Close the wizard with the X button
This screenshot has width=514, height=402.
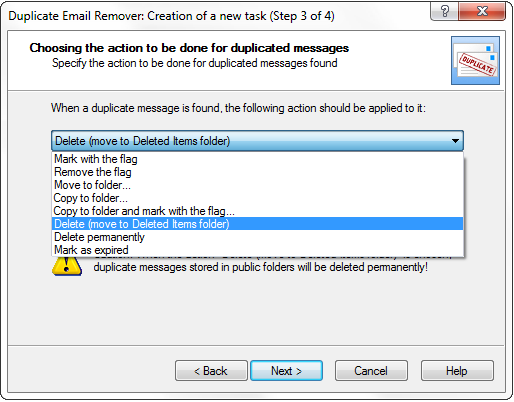pyautogui.click(x=482, y=11)
